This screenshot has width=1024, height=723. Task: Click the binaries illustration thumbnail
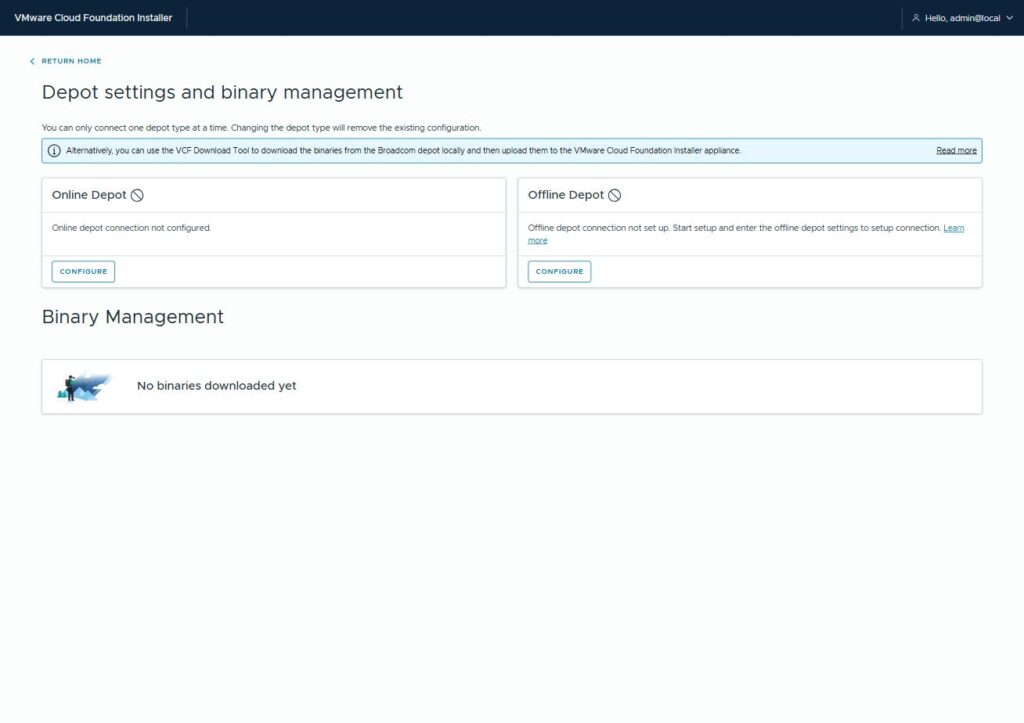[85, 387]
